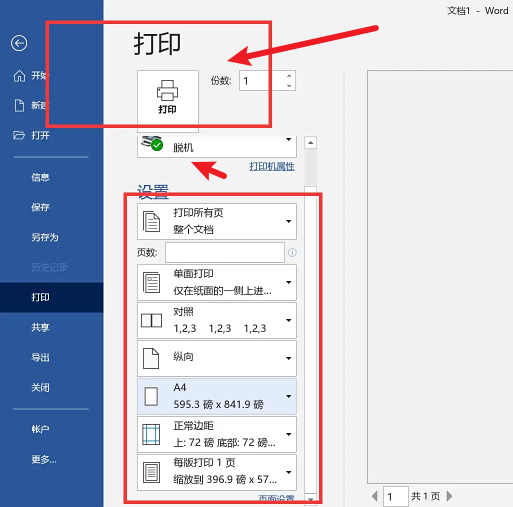Click the Open label in sidebar

click(40, 135)
